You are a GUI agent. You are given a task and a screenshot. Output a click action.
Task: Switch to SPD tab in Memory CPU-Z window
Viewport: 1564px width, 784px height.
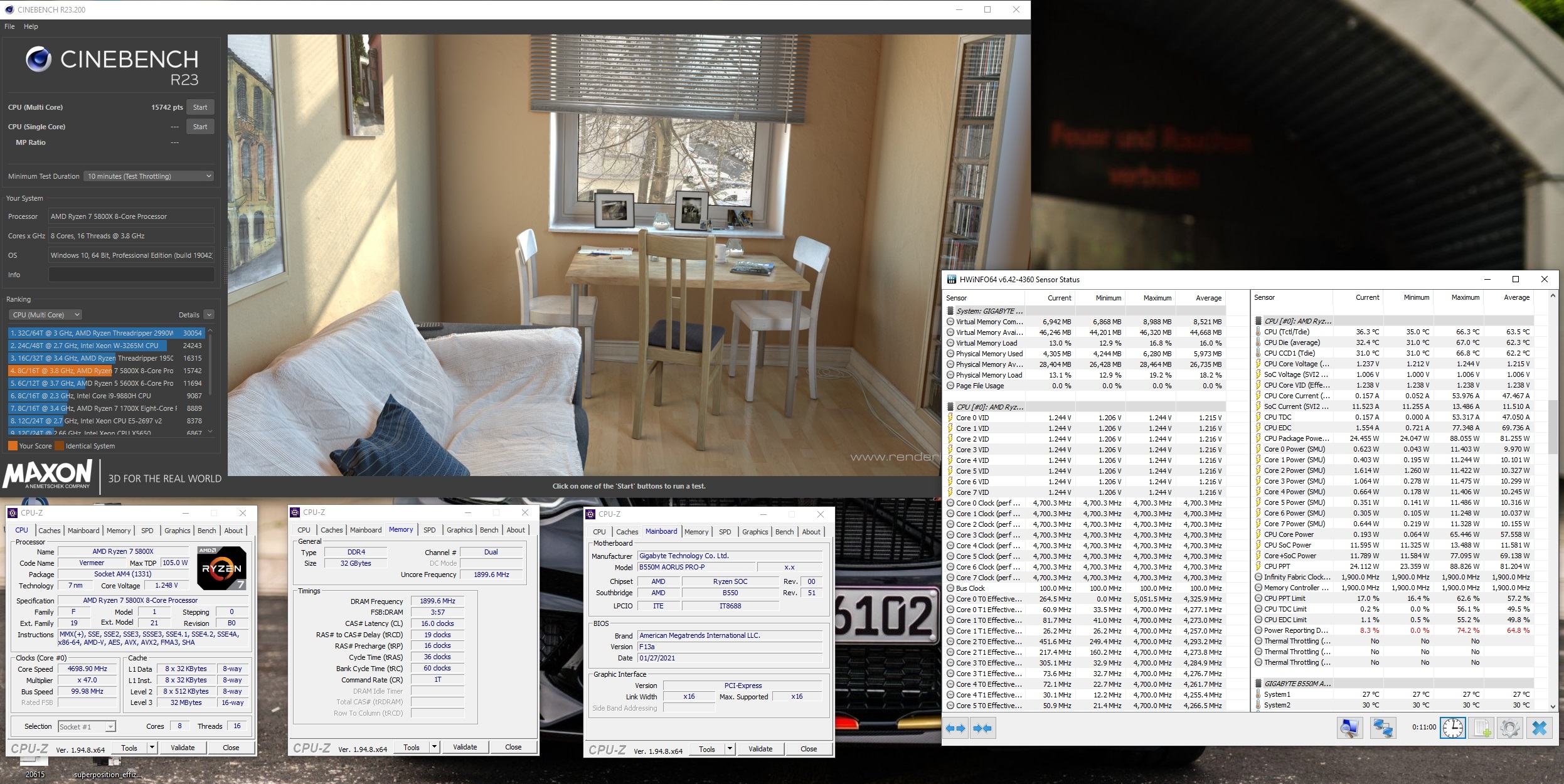429,530
